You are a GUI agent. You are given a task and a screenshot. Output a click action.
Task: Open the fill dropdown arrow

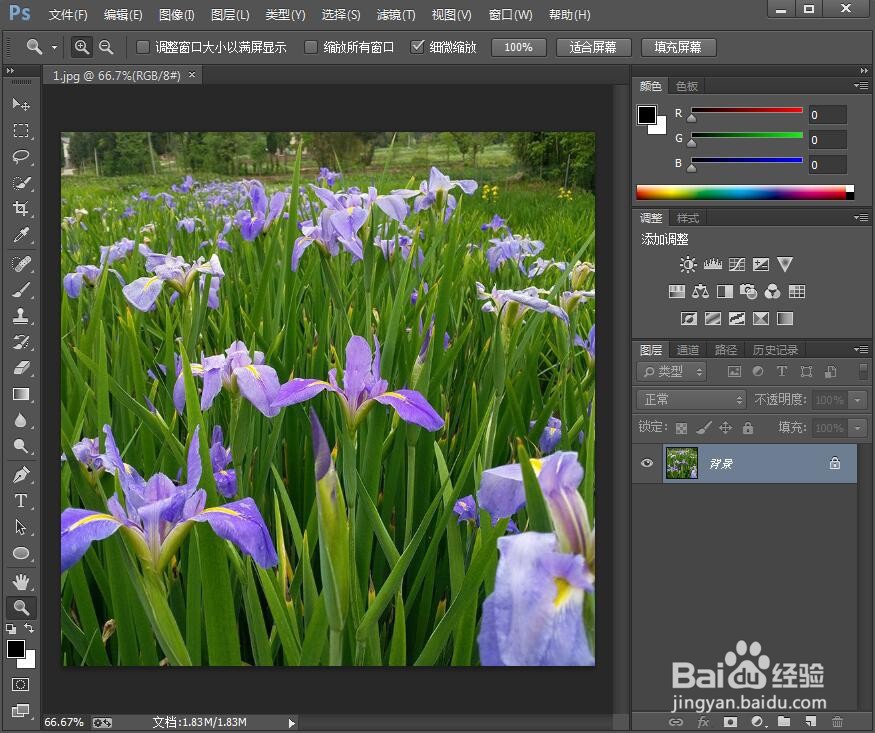point(857,428)
